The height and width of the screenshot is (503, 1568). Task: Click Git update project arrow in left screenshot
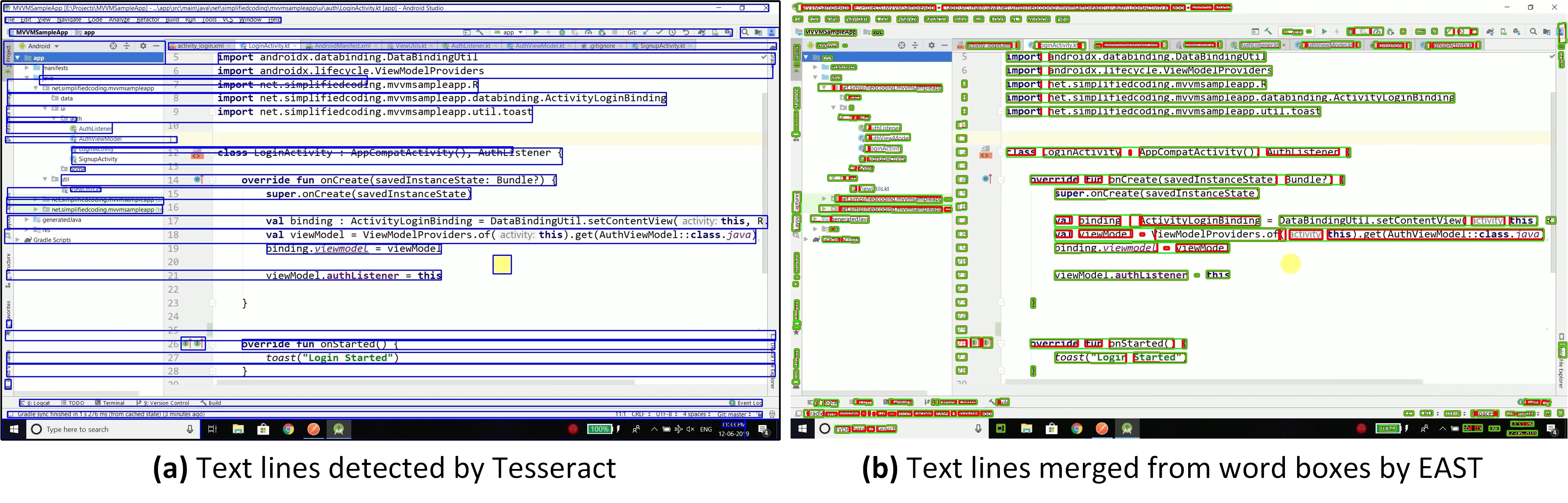646,32
